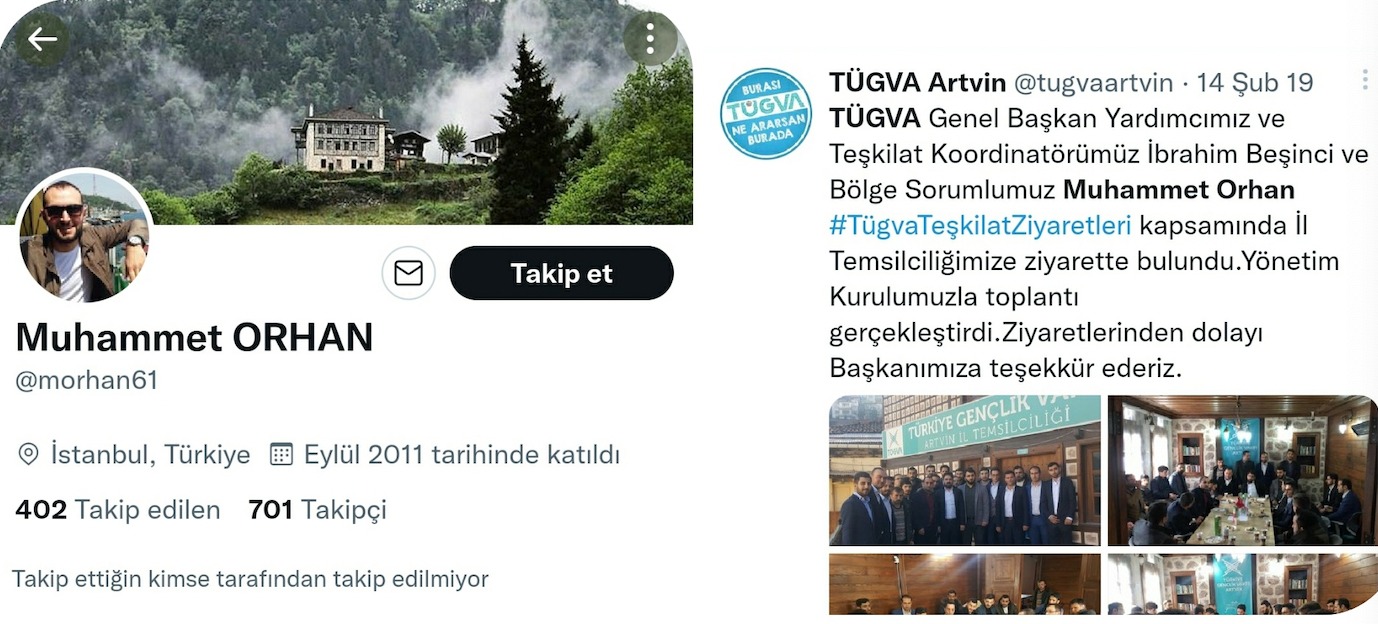View Muhammet ORHAN's profile picture

[85, 237]
